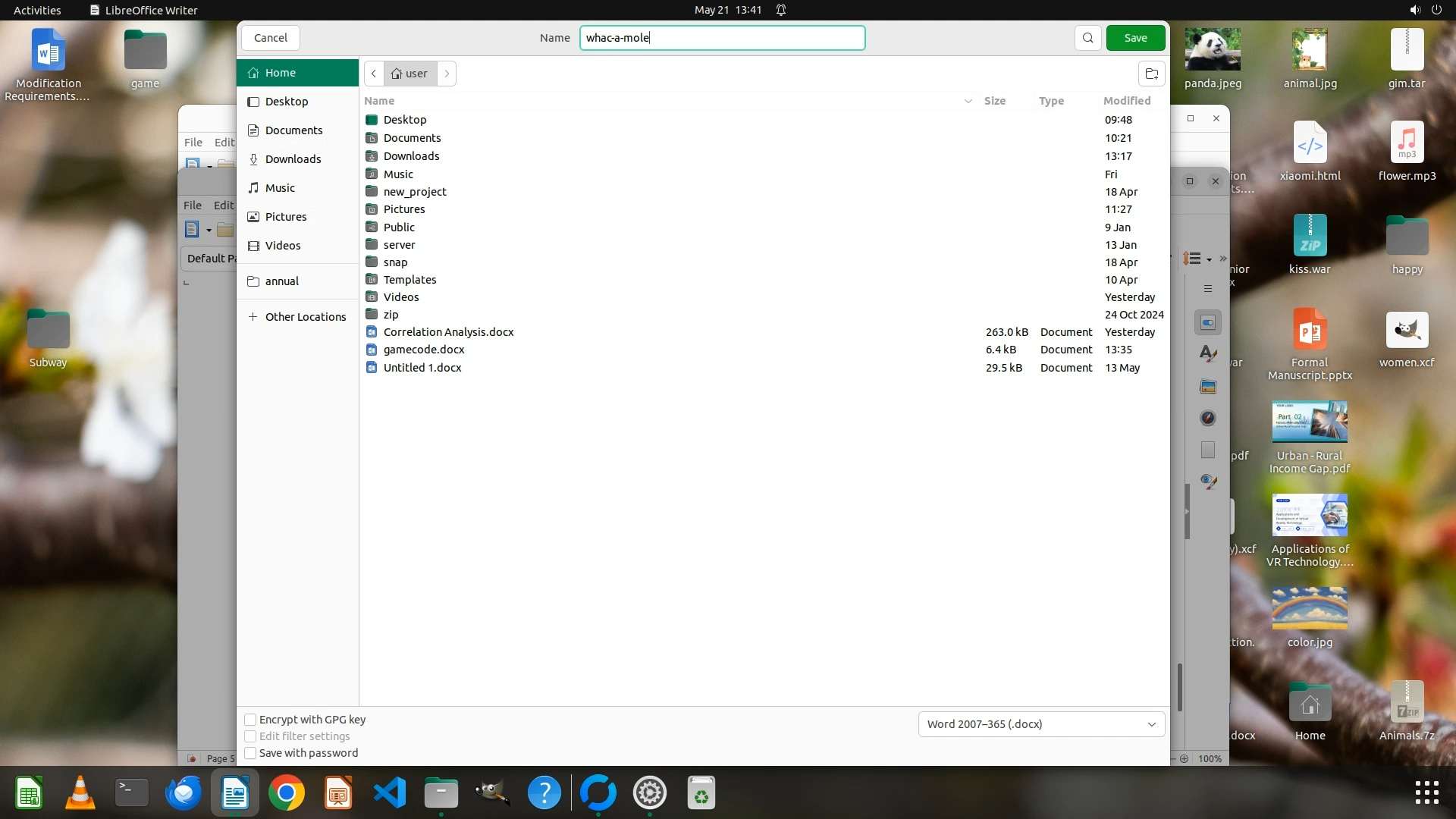Go back with the path back arrow

point(374,74)
